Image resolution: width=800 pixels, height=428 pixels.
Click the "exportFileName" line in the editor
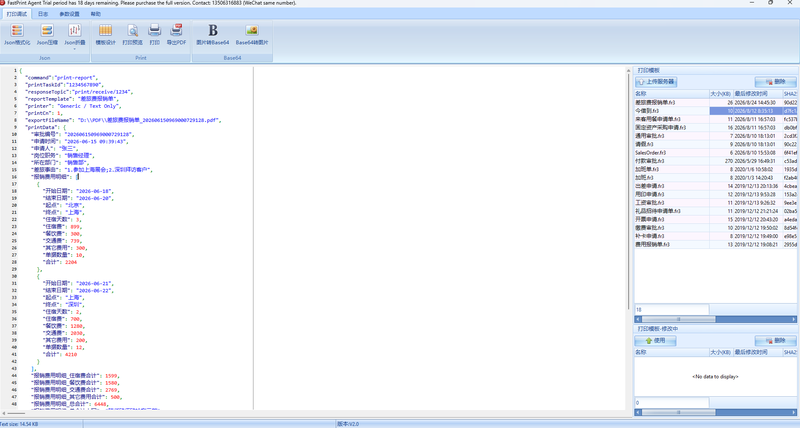tap(123, 120)
